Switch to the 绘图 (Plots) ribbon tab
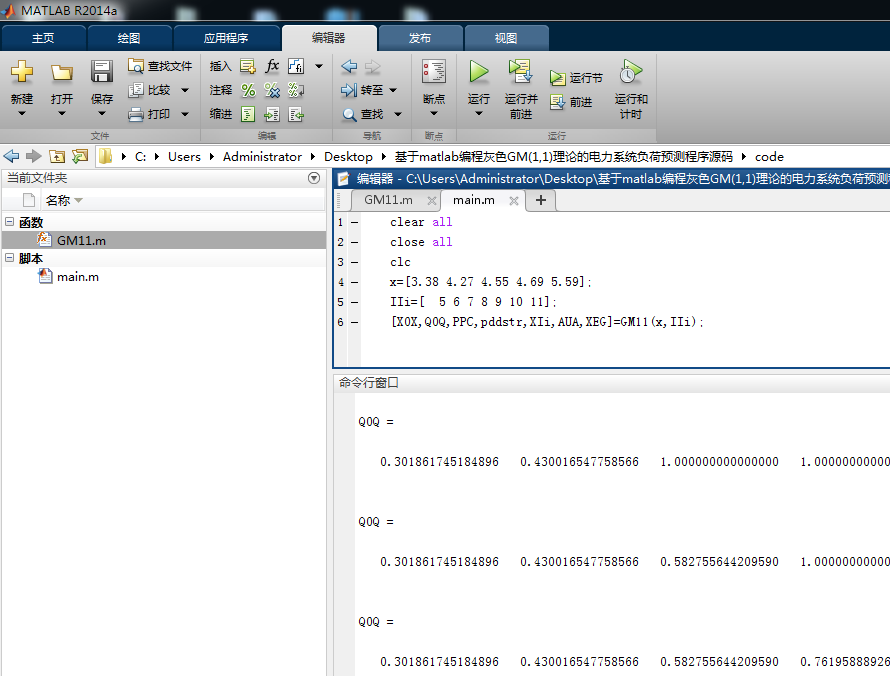This screenshot has width=890, height=676. [129, 38]
